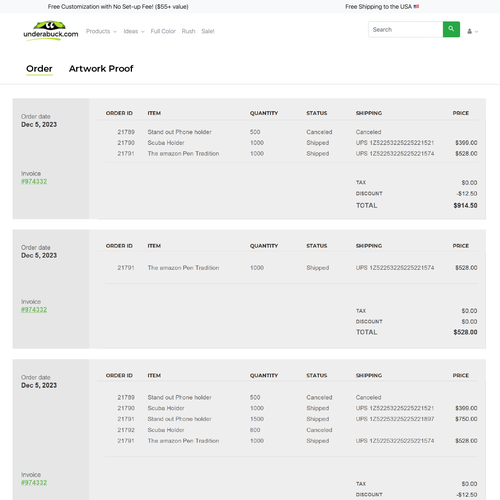
Task: Click the $750.00 price in third order
Action: pos(466,419)
